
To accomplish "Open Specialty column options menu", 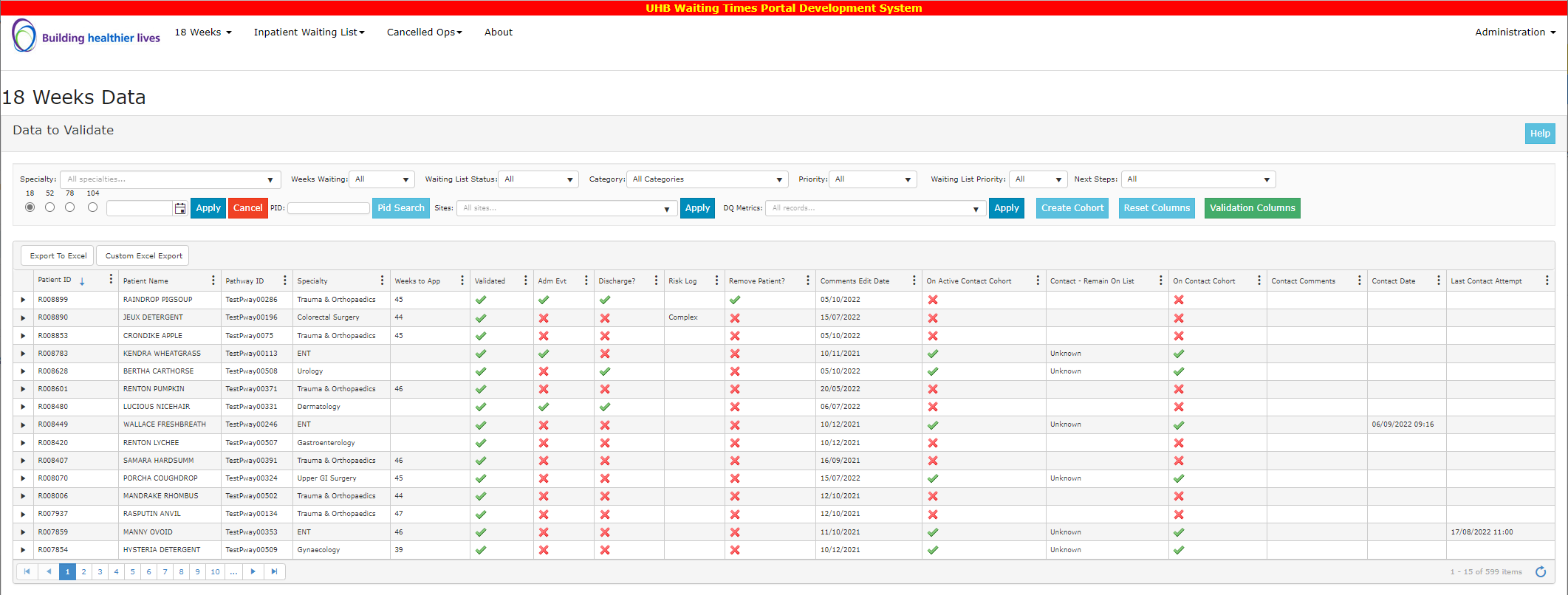I will [x=382, y=281].
